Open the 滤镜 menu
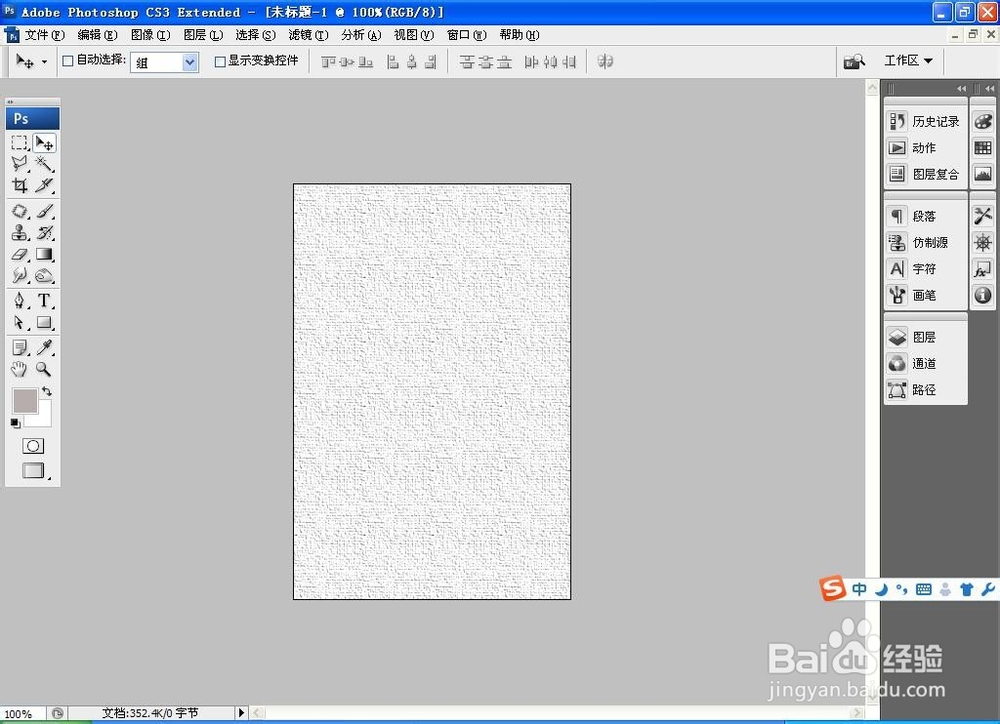1000x724 pixels. point(309,35)
